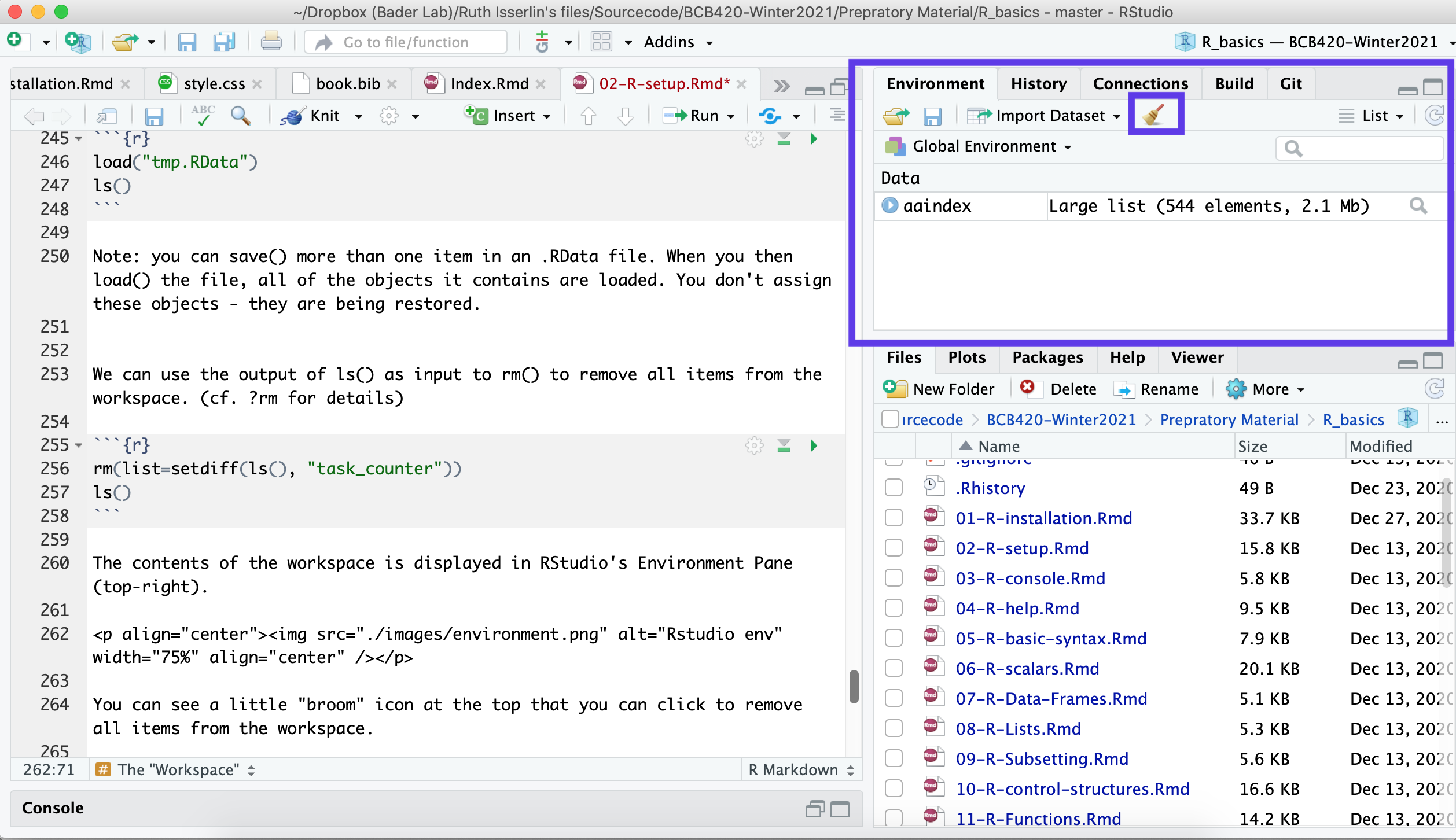Open the Run dropdown arrow
This screenshot has width=1456, height=840.
(731, 116)
